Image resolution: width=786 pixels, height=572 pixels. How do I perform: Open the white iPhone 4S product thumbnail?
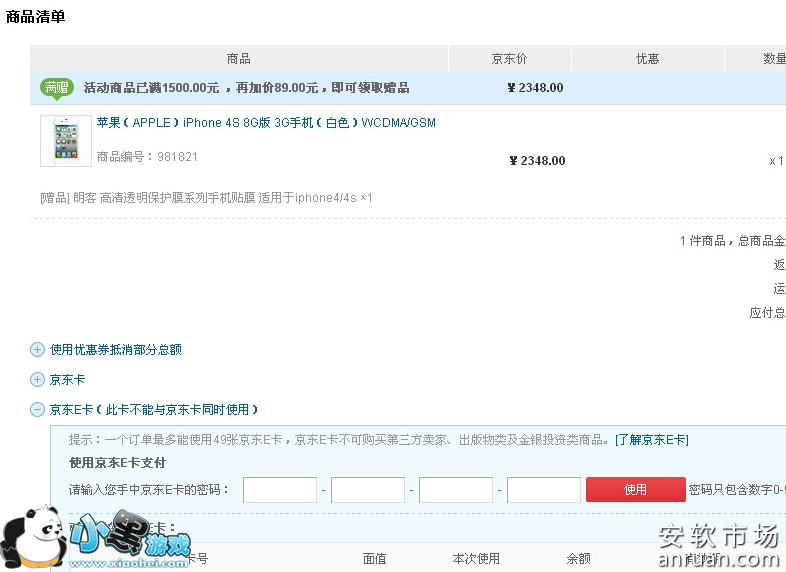[x=66, y=141]
